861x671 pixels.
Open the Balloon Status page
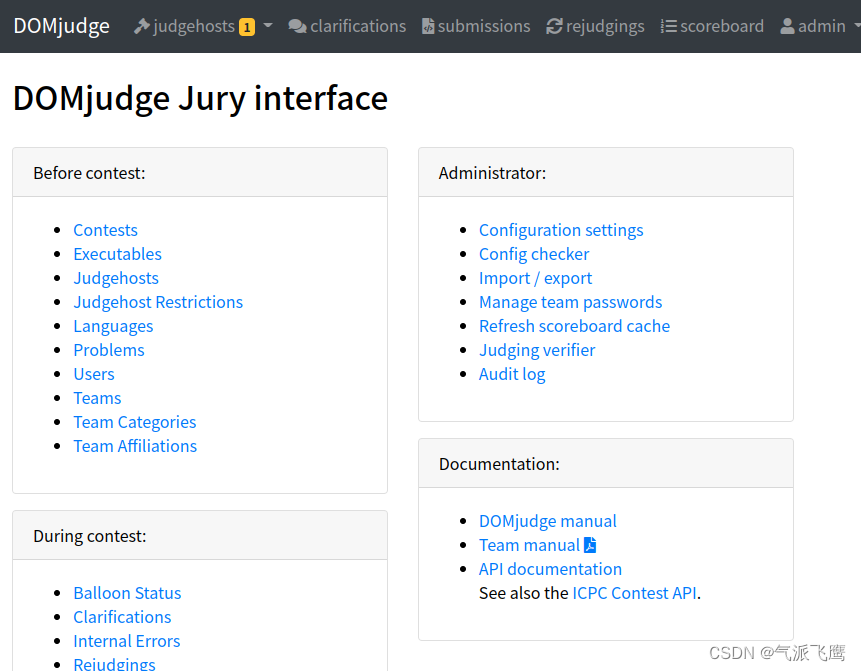click(127, 593)
